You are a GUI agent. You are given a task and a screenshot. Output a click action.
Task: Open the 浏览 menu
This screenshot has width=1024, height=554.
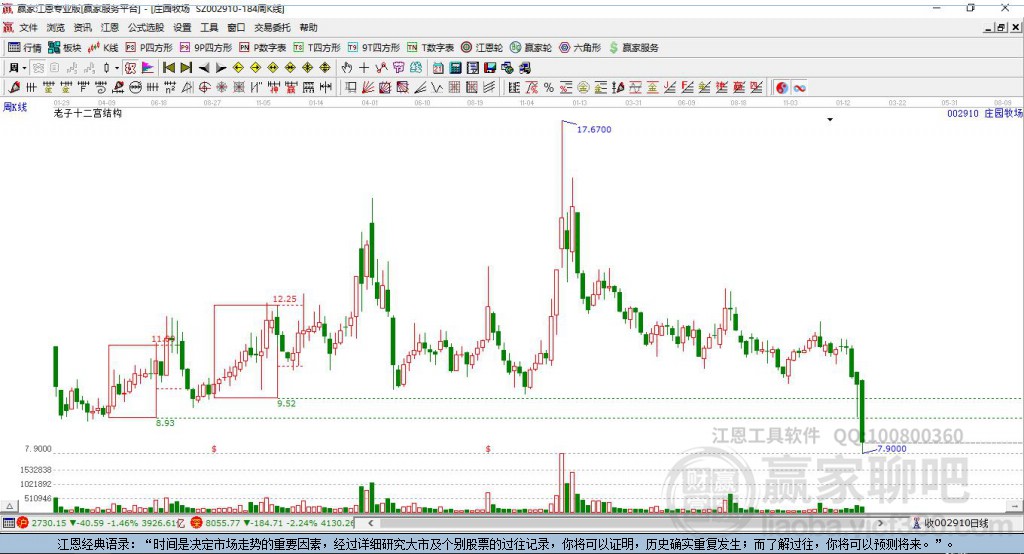coord(56,27)
